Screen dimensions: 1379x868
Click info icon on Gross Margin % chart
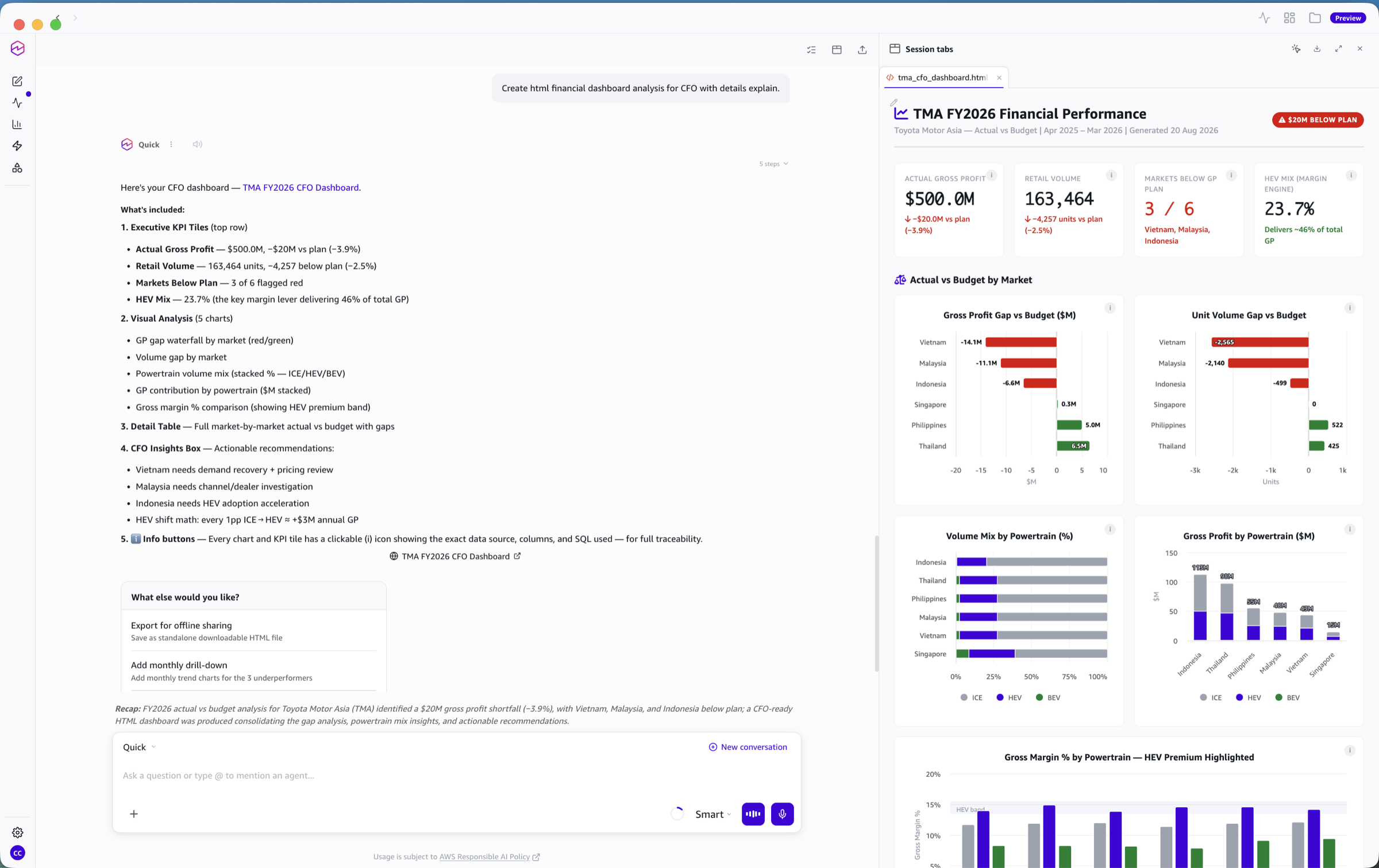[1350, 750]
